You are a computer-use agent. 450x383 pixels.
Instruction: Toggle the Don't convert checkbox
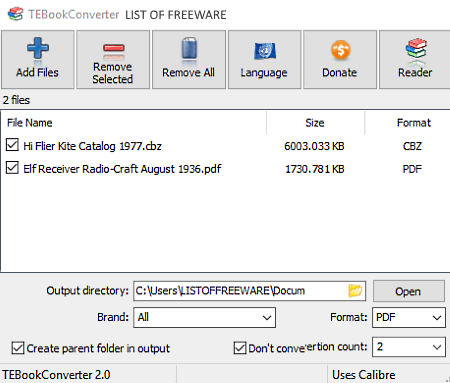(x=240, y=348)
